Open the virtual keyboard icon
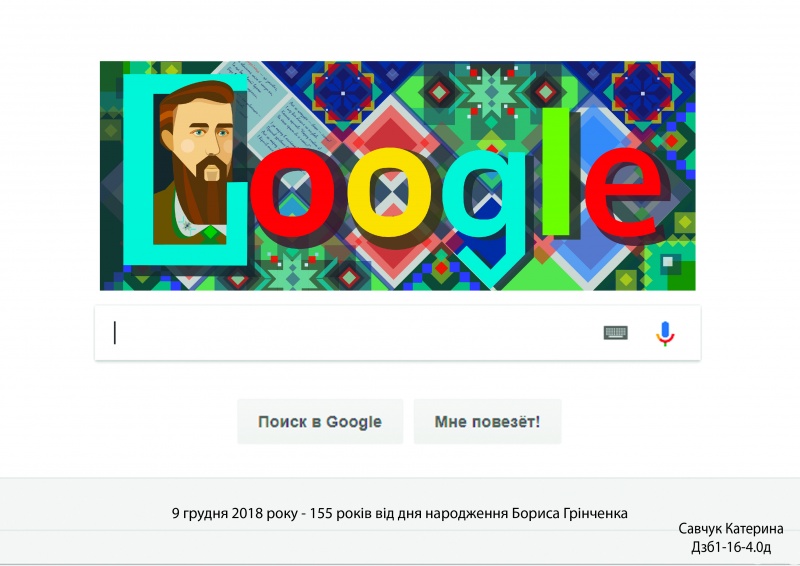Viewport: 800px width, 566px height. 616,333
